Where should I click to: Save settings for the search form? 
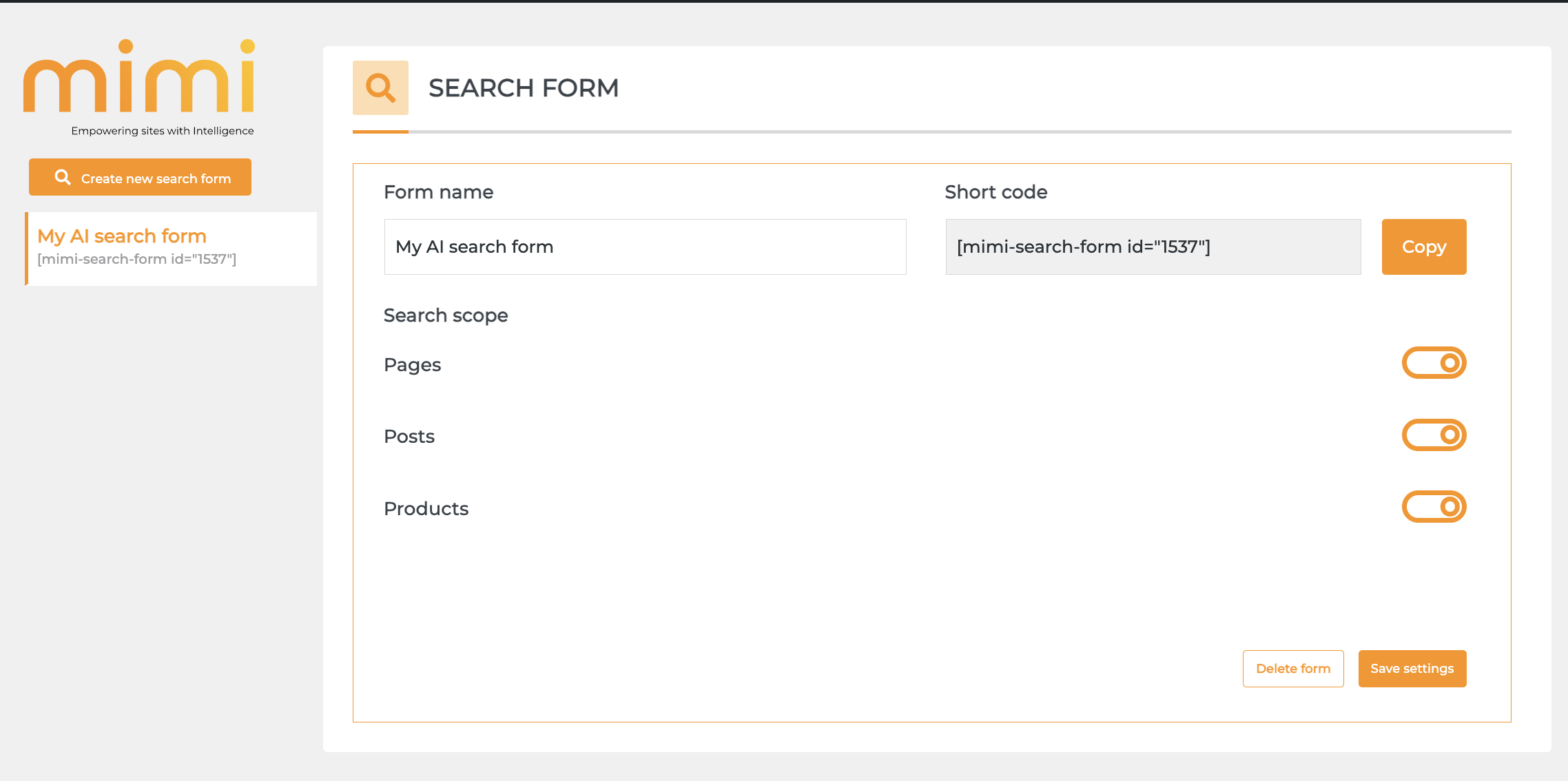(x=1412, y=668)
